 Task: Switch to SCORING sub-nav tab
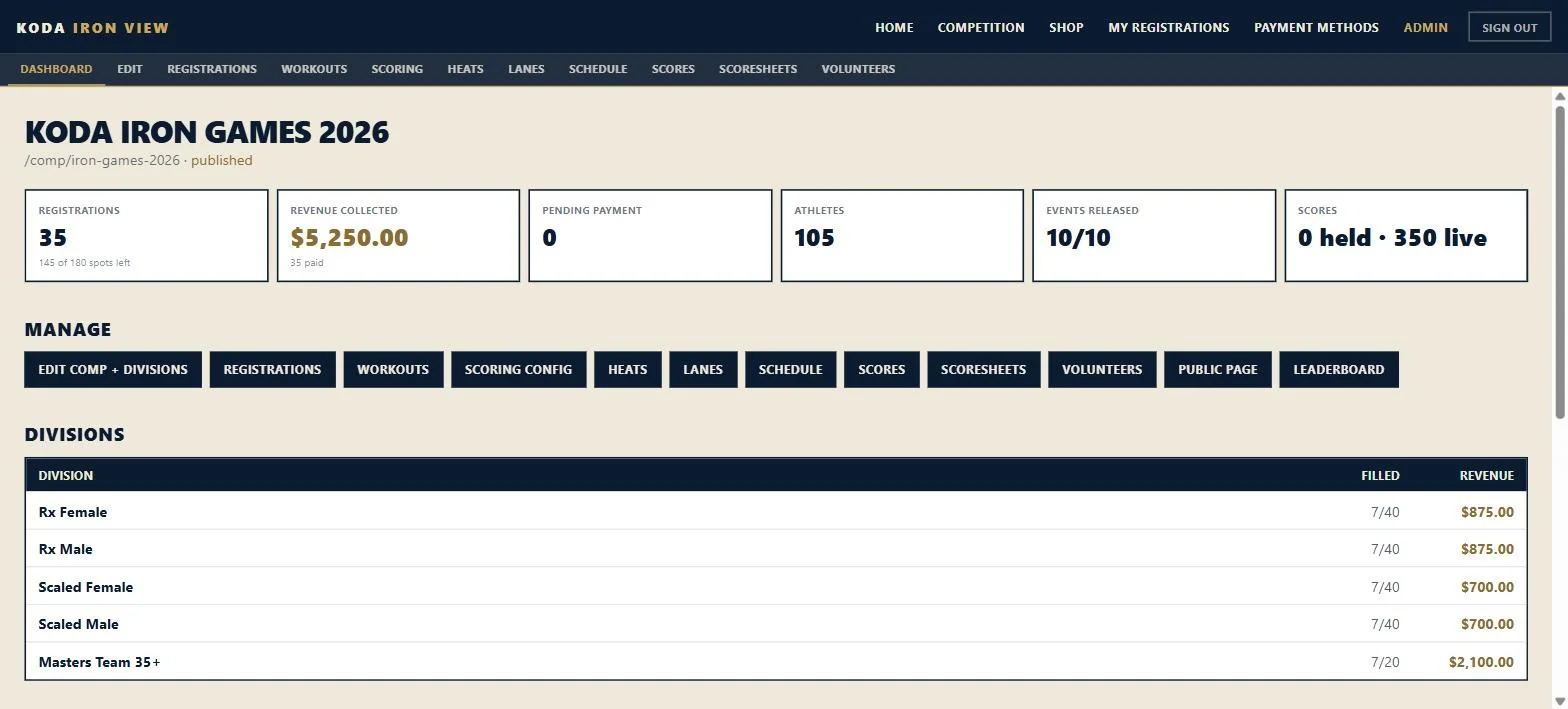coord(397,69)
